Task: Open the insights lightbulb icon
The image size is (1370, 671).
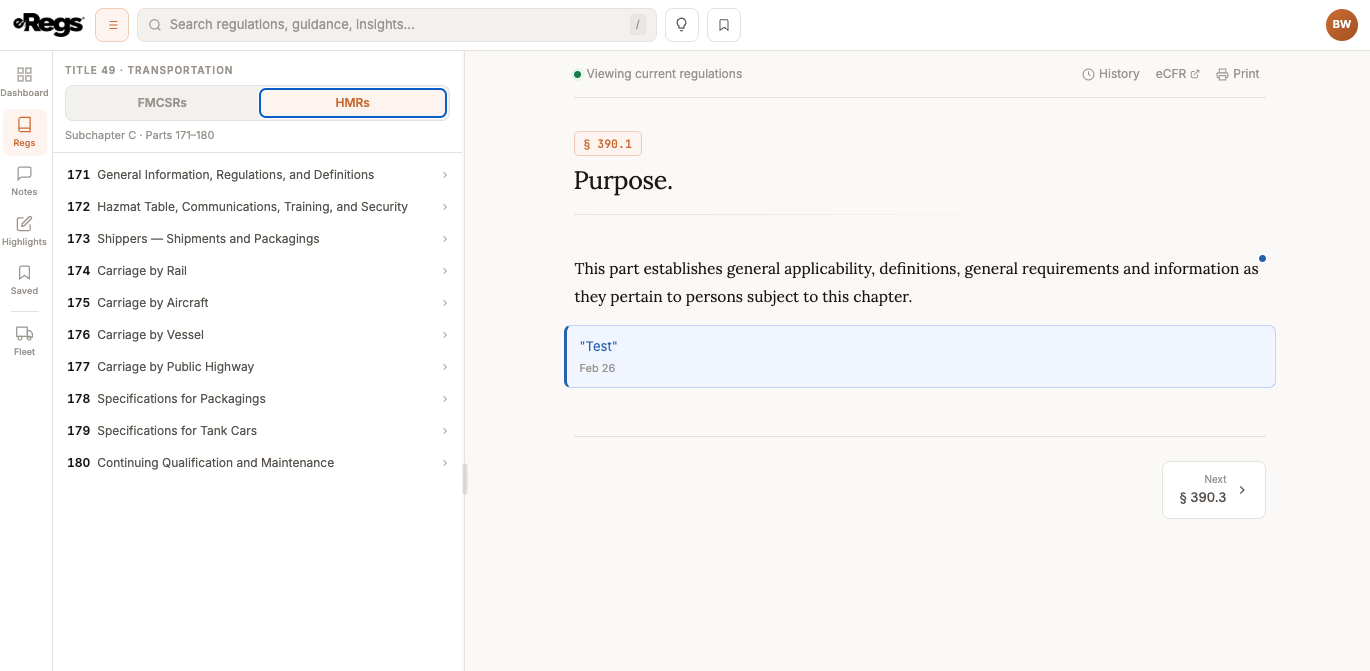Action: pyautogui.click(x=682, y=25)
